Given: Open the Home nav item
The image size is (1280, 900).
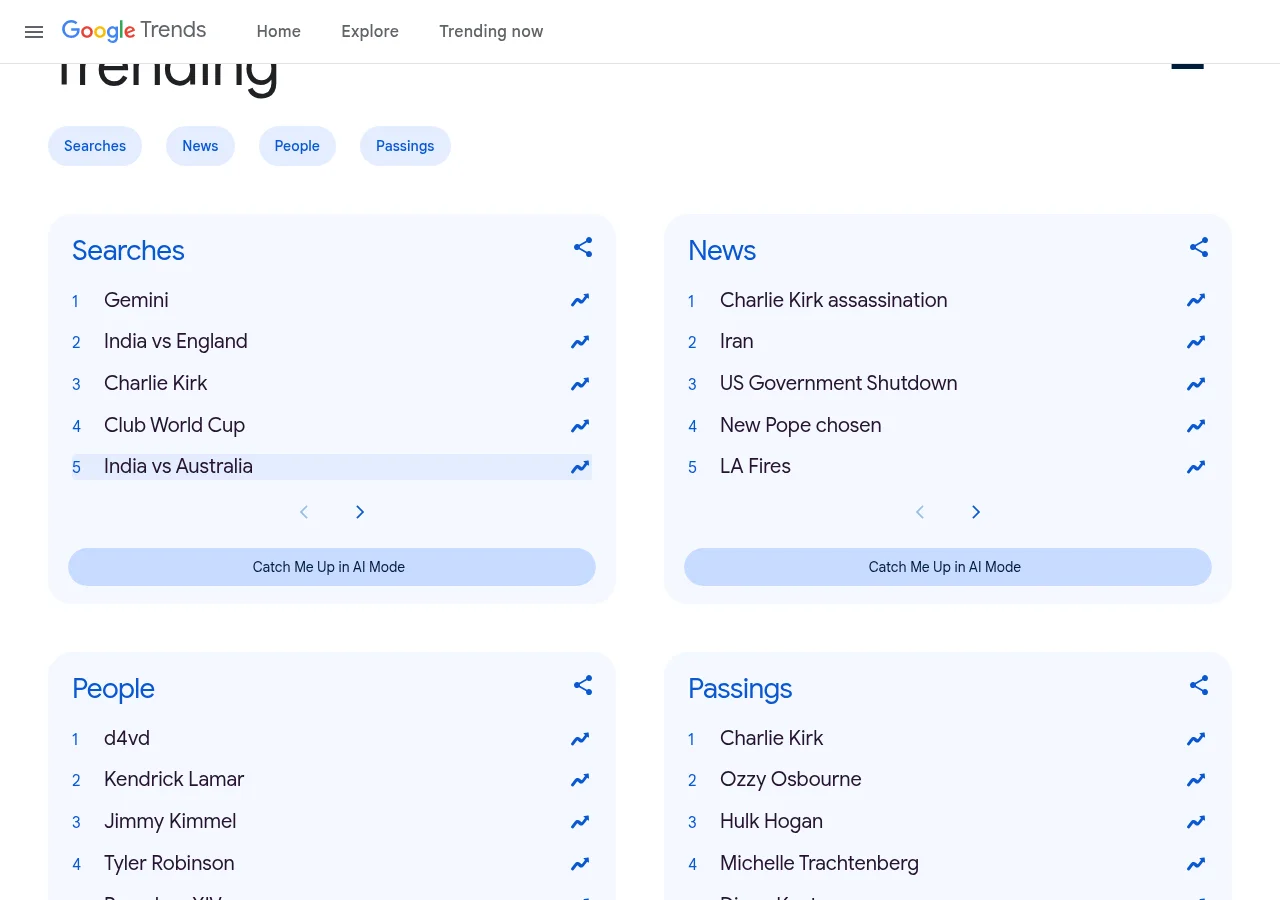Looking at the screenshot, I should coord(279,31).
